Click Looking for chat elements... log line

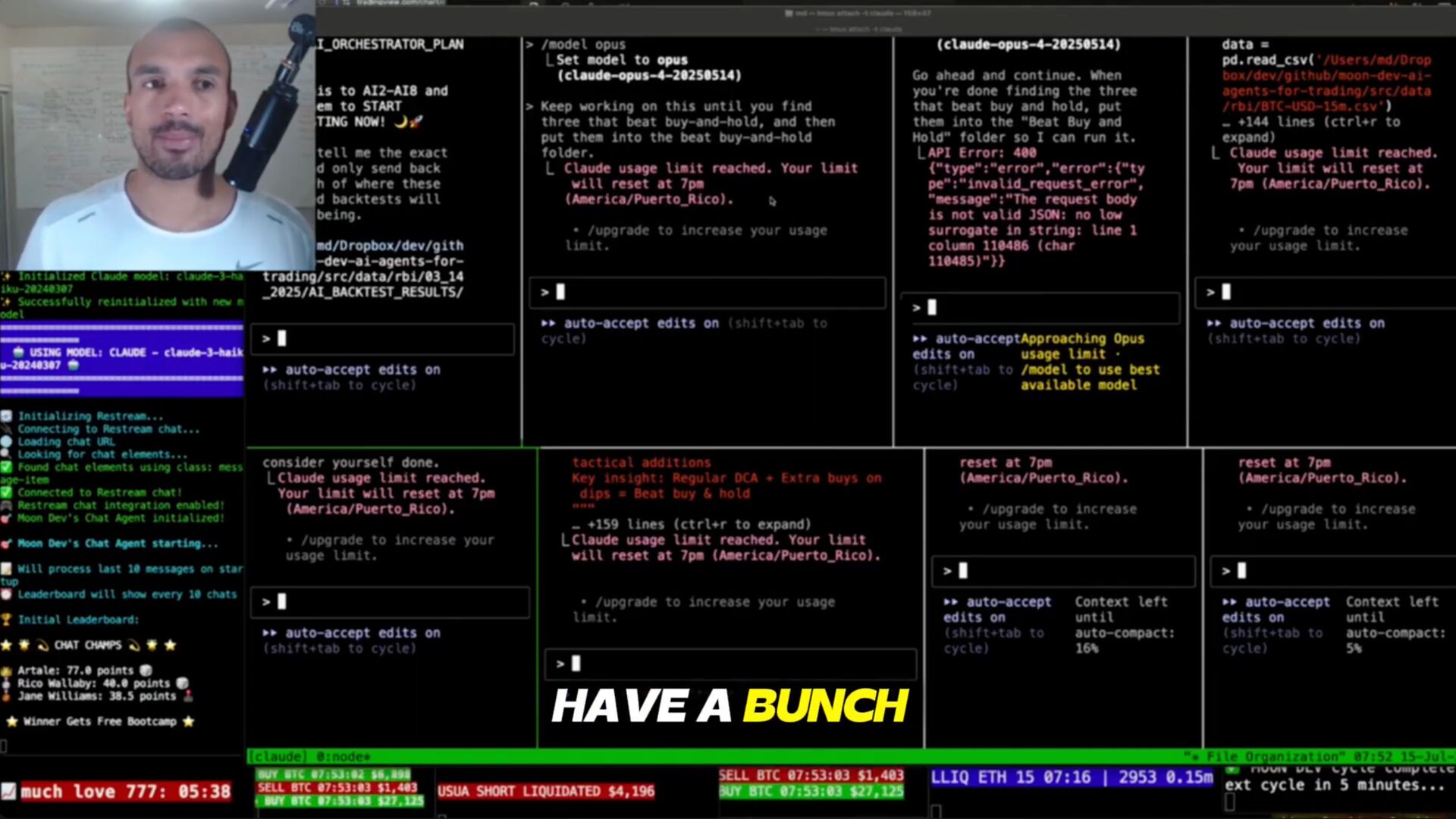pyautogui.click(x=102, y=454)
